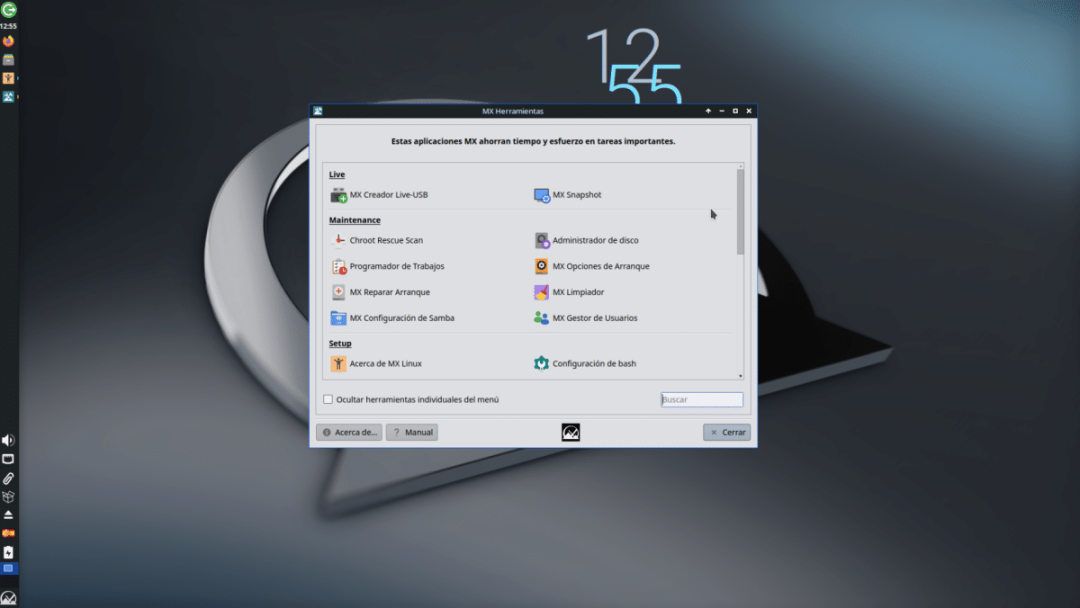The image size is (1080, 608).
Task: Open MX Opciones de Arranque icon
Action: (x=541, y=266)
